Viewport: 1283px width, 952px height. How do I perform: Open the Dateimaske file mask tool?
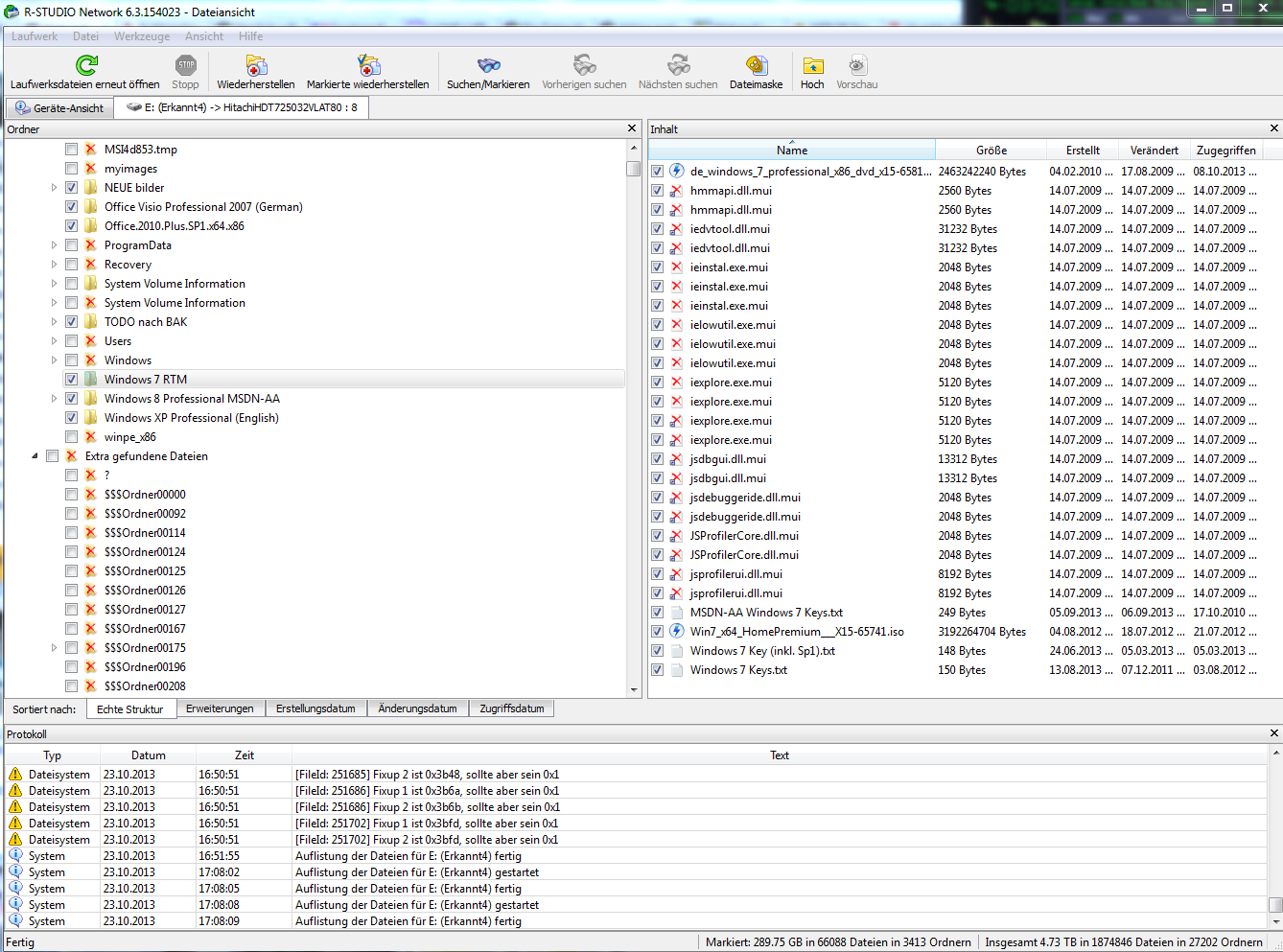pyautogui.click(x=757, y=65)
